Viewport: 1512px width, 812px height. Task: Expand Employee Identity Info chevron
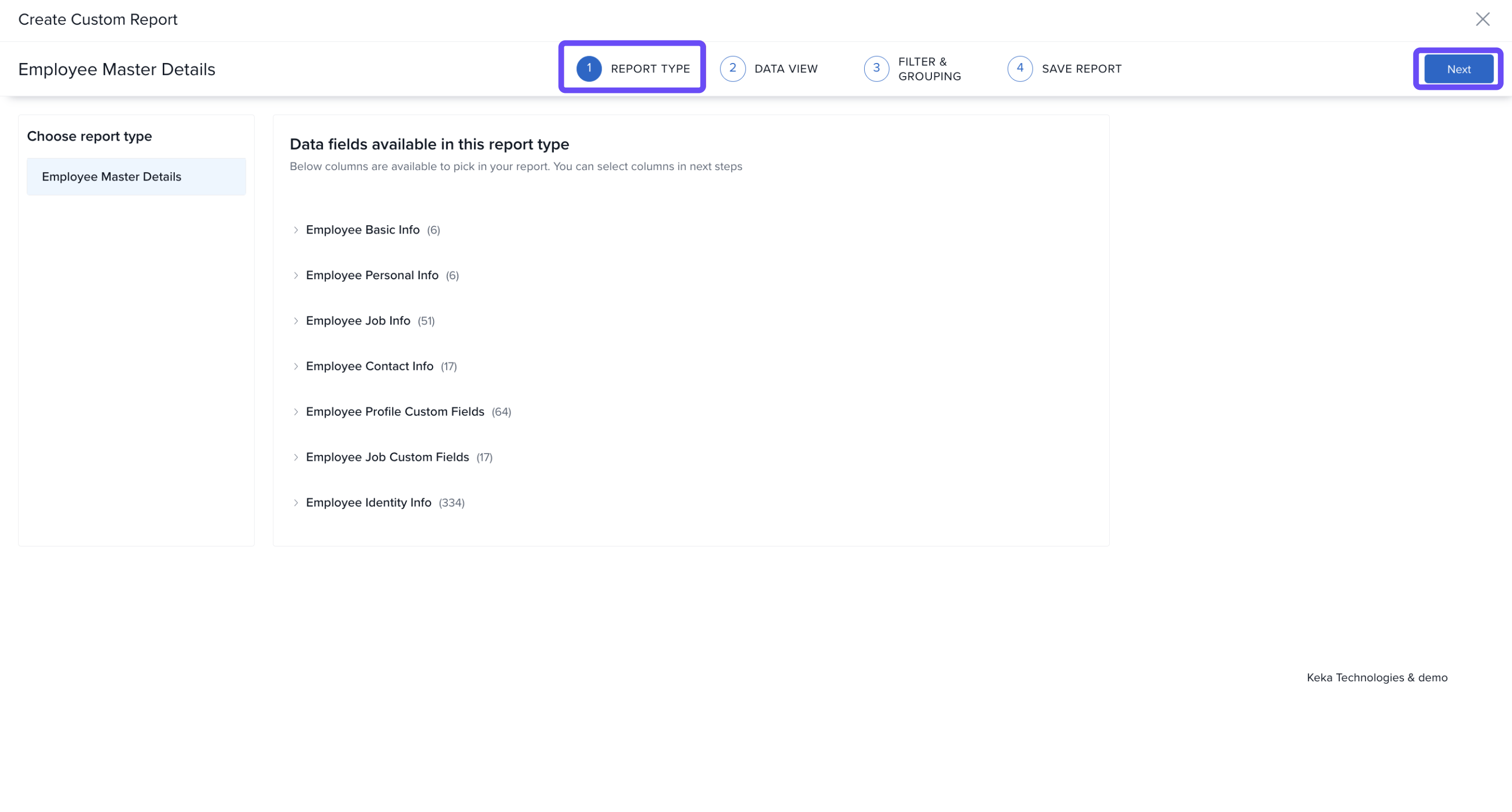pos(296,503)
